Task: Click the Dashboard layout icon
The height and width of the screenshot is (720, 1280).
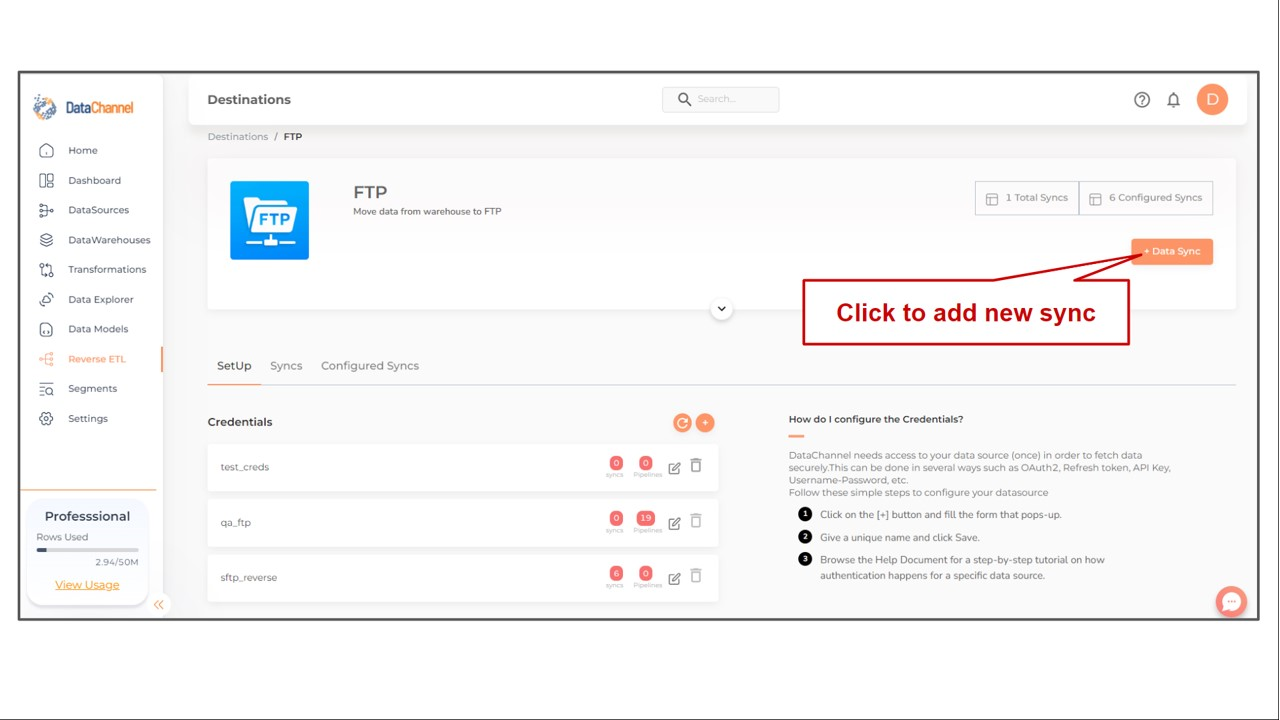Action: pos(46,181)
